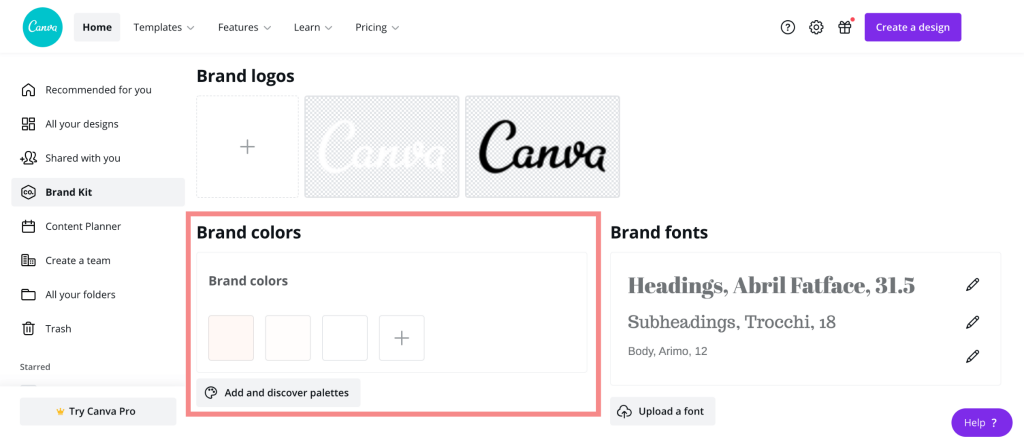Click Create a design button
Image resolution: width=1024 pixels, height=448 pixels.
(x=912, y=27)
